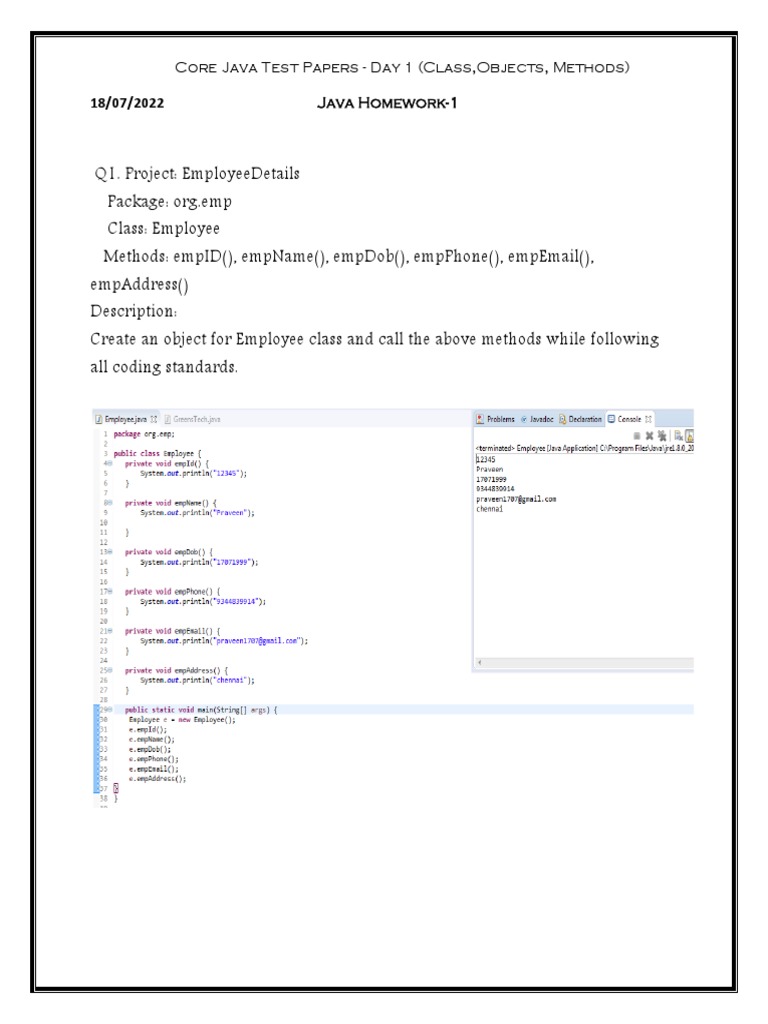The image size is (768, 1024).
Task: Click the date '18/07/2022' in the document
Action: click(x=127, y=103)
